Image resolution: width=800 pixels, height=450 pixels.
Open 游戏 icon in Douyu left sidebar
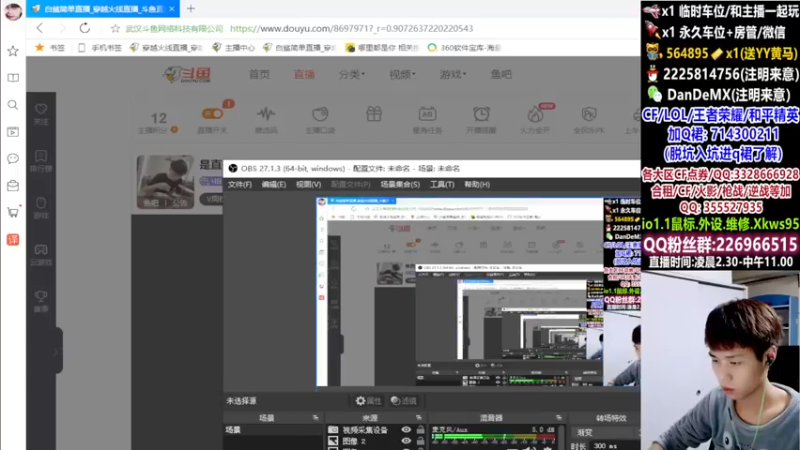pyautogui.click(x=41, y=208)
